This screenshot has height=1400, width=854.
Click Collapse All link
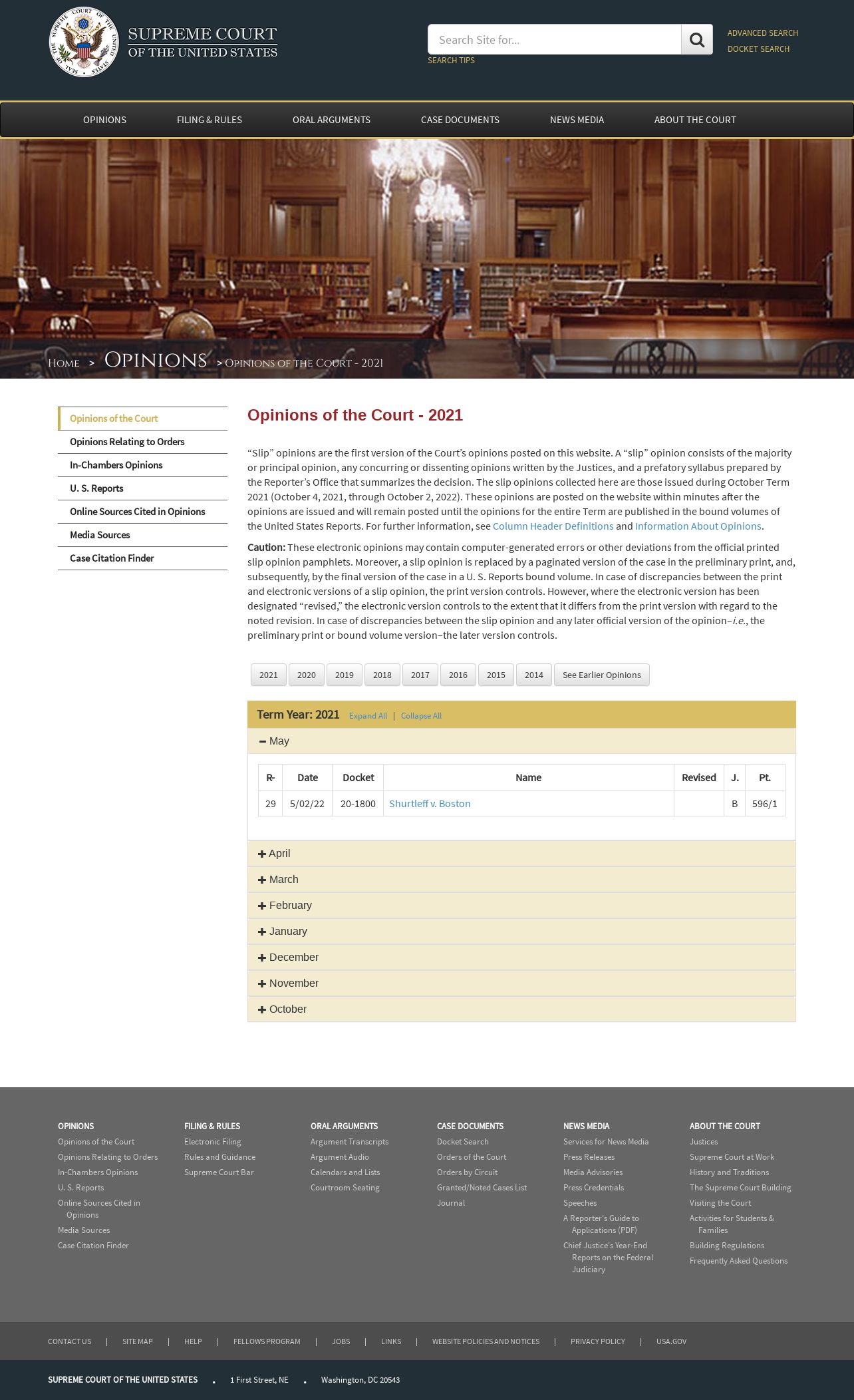pyautogui.click(x=421, y=716)
